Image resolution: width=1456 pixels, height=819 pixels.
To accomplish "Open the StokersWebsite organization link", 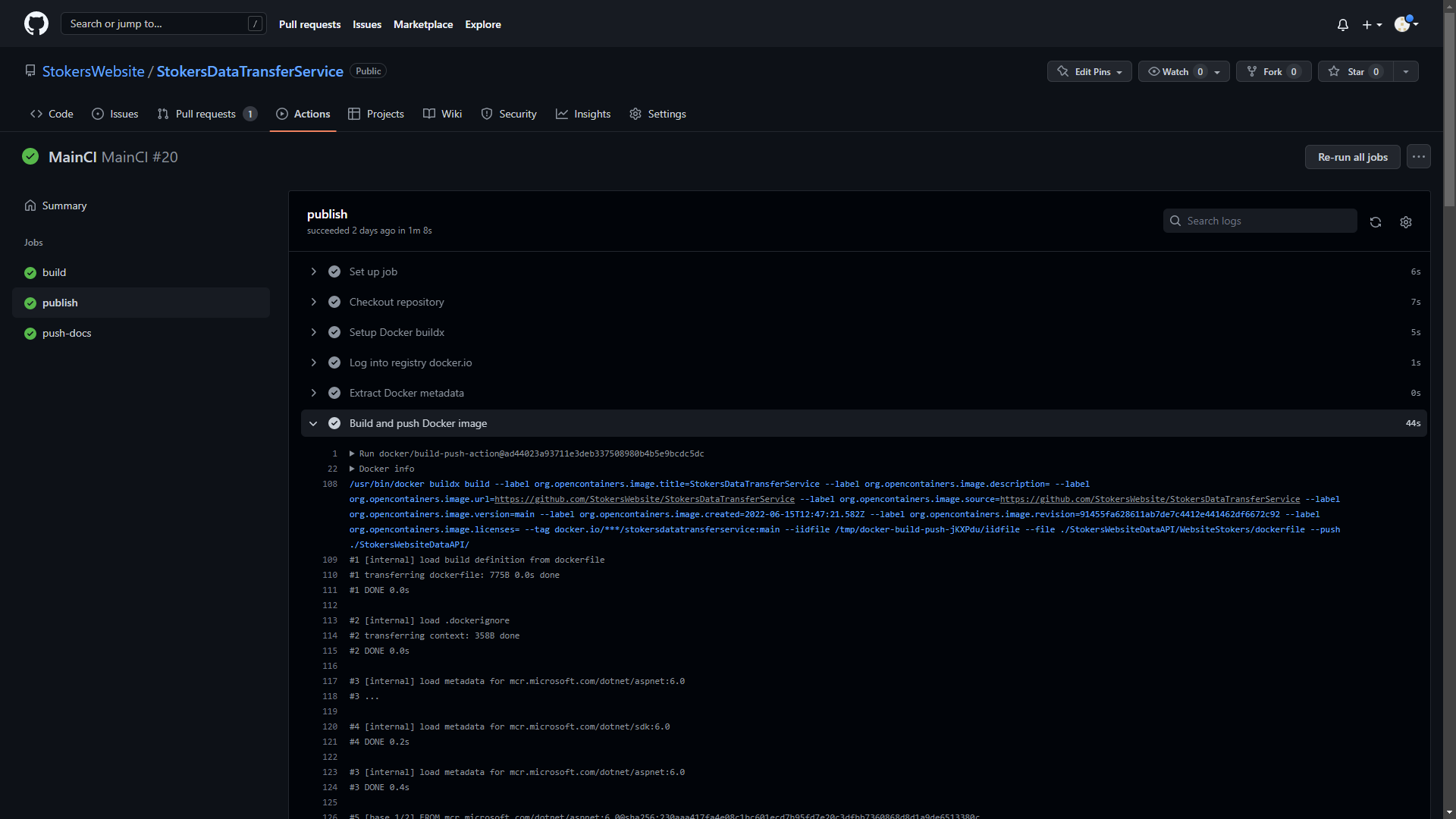I will (93, 71).
